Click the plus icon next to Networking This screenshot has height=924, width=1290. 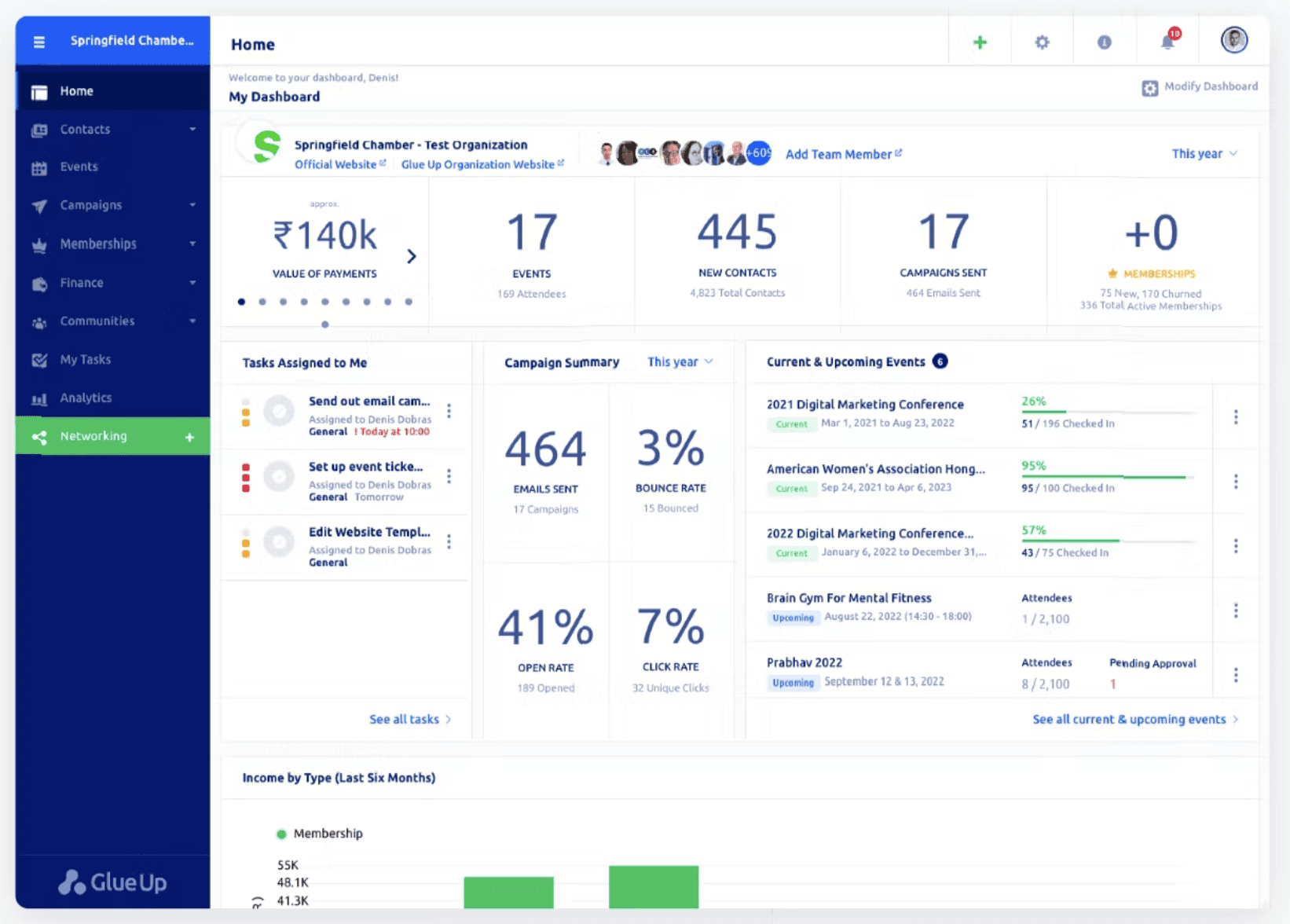click(189, 437)
